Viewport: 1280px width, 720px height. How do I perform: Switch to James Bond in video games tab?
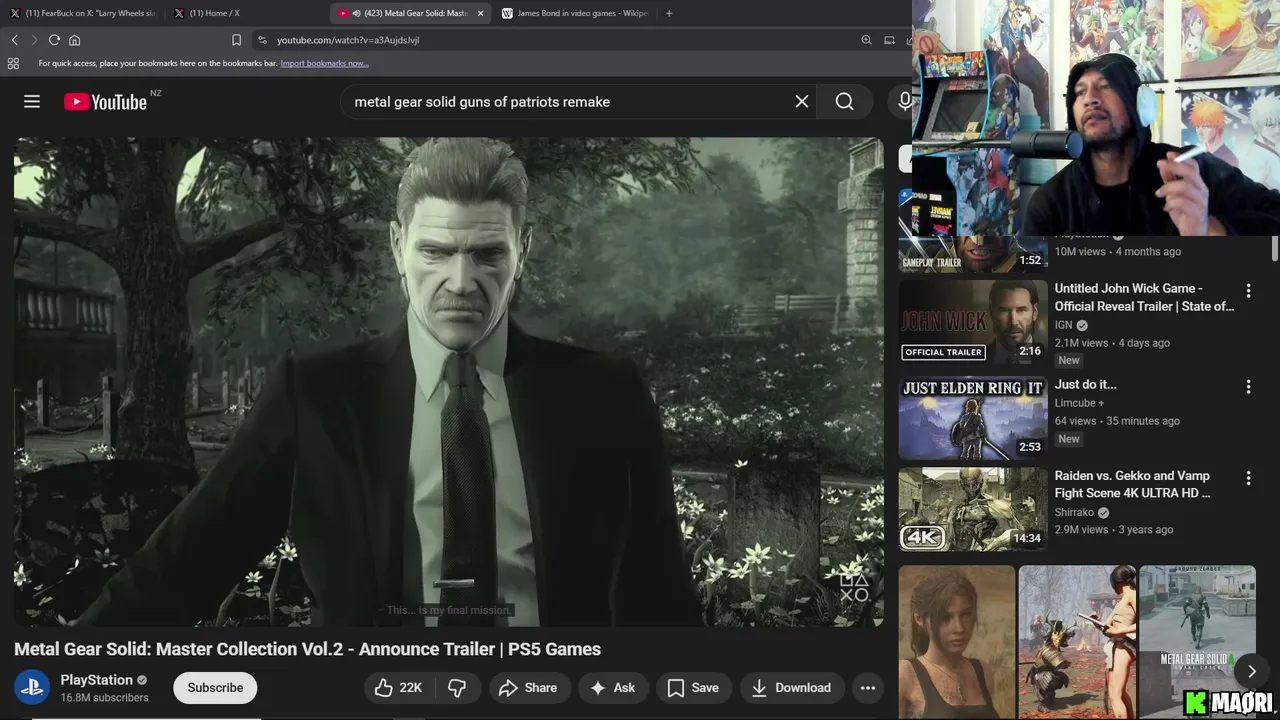pyautogui.click(x=574, y=13)
